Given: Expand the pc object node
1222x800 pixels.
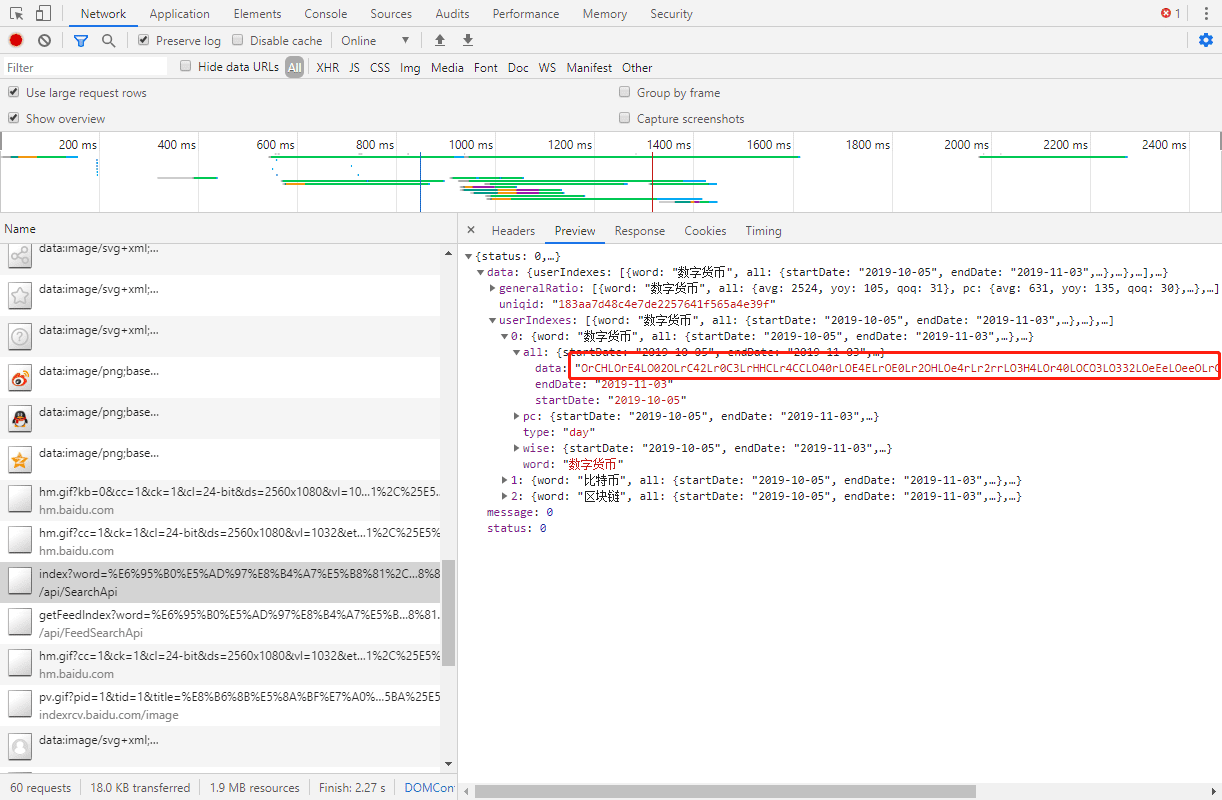Looking at the screenshot, I should click(x=515, y=416).
